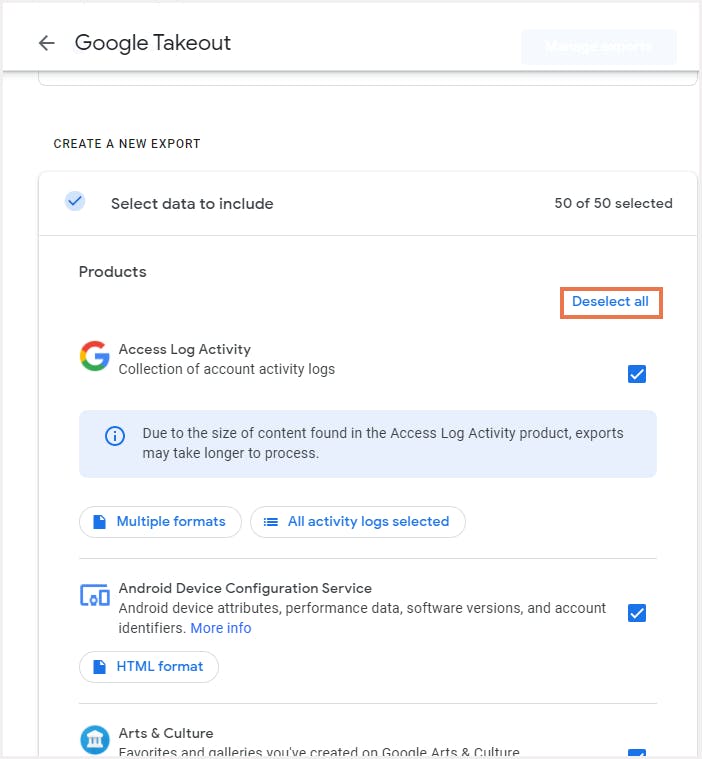Click the Android Device Configuration Service title
Viewport: 702px width, 759px height.
click(245, 588)
